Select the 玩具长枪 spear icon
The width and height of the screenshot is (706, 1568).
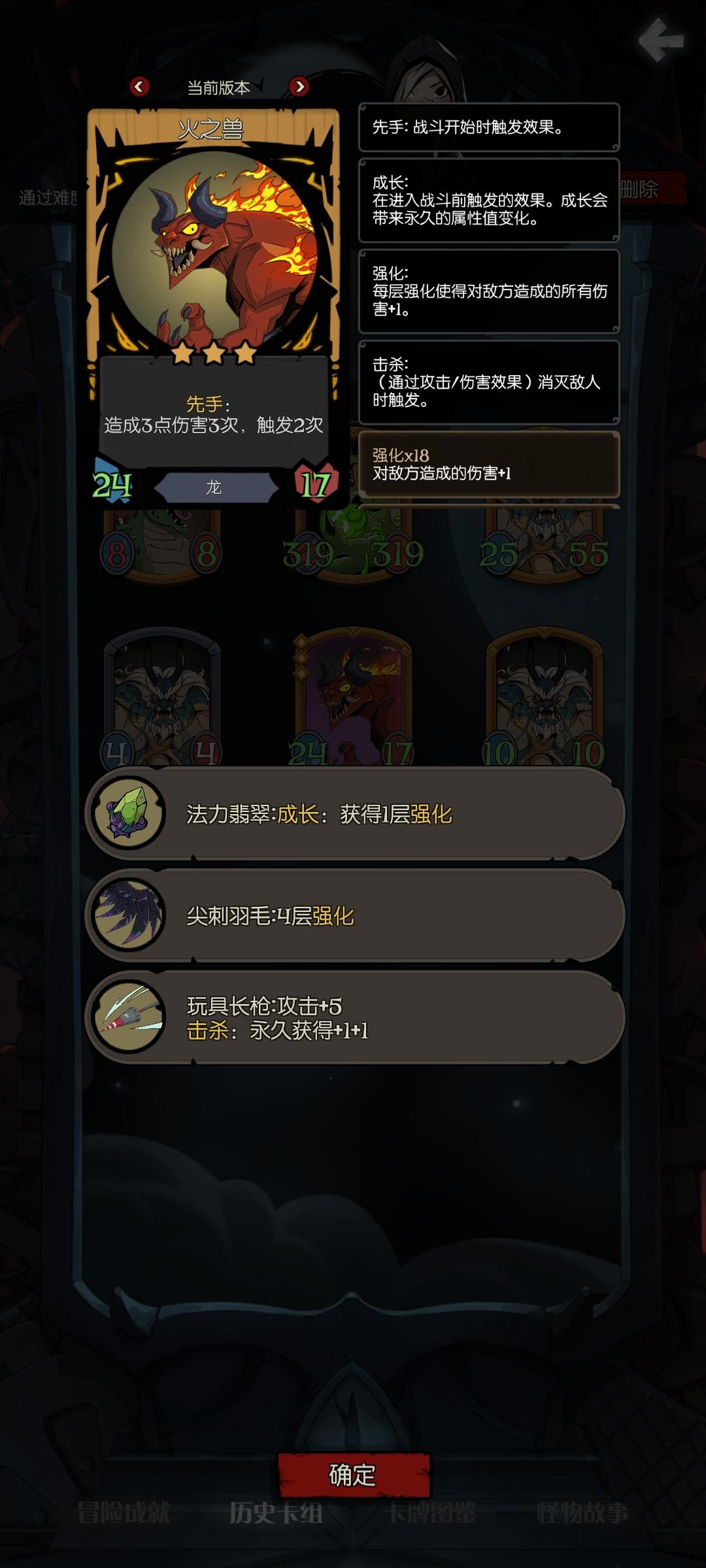(x=129, y=1017)
